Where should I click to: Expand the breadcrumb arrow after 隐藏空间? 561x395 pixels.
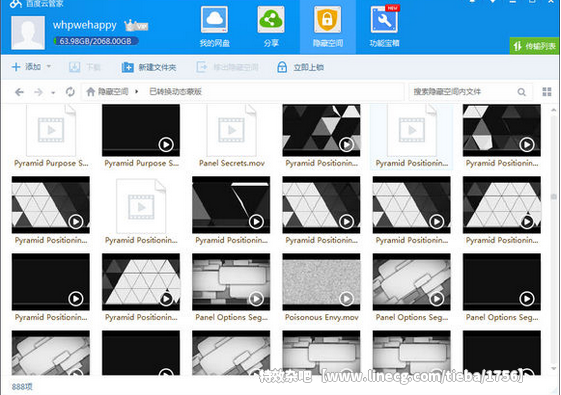coord(137,92)
